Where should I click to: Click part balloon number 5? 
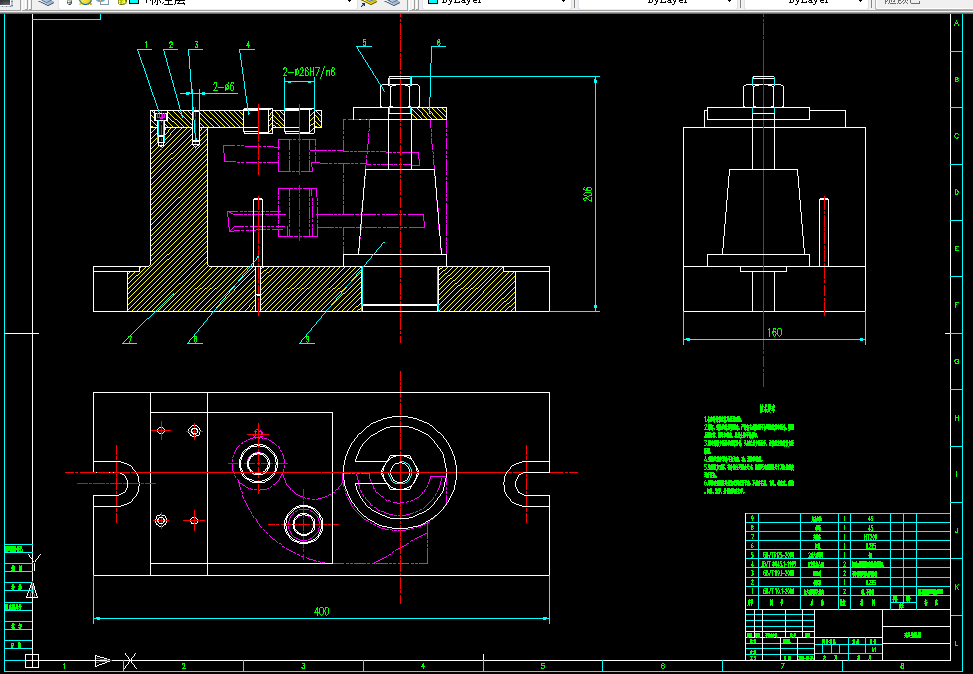[364, 43]
